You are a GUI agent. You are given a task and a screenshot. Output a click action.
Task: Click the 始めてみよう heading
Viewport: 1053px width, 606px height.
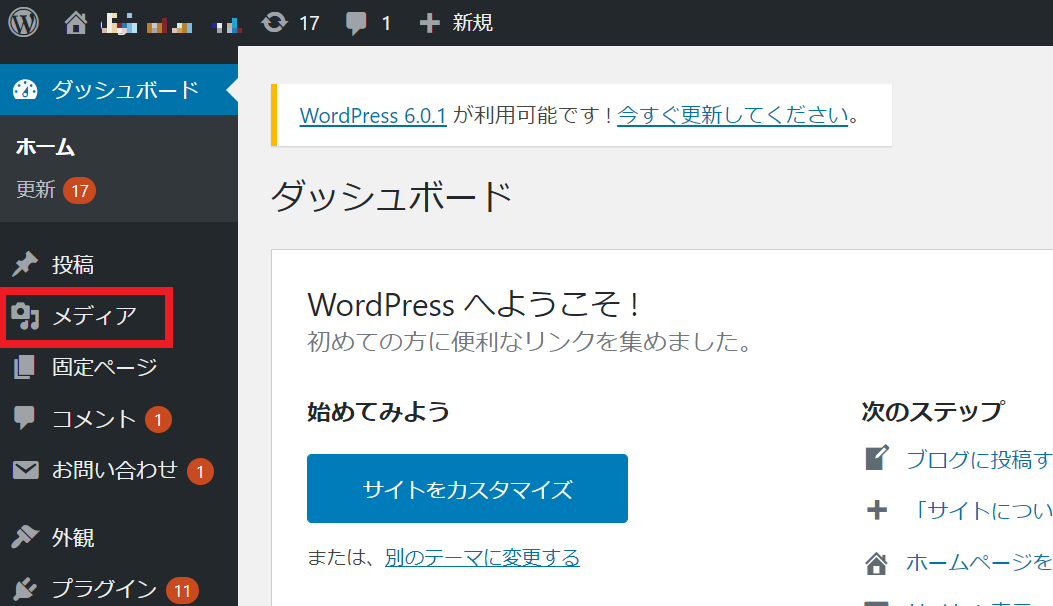(378, 411)
